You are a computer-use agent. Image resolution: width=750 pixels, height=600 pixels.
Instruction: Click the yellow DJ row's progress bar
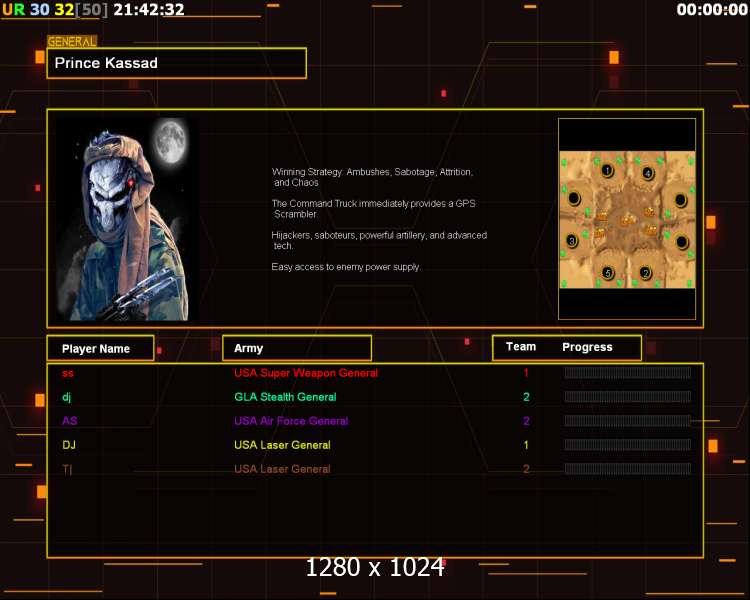pyautogui.click(x=628, y=445)
